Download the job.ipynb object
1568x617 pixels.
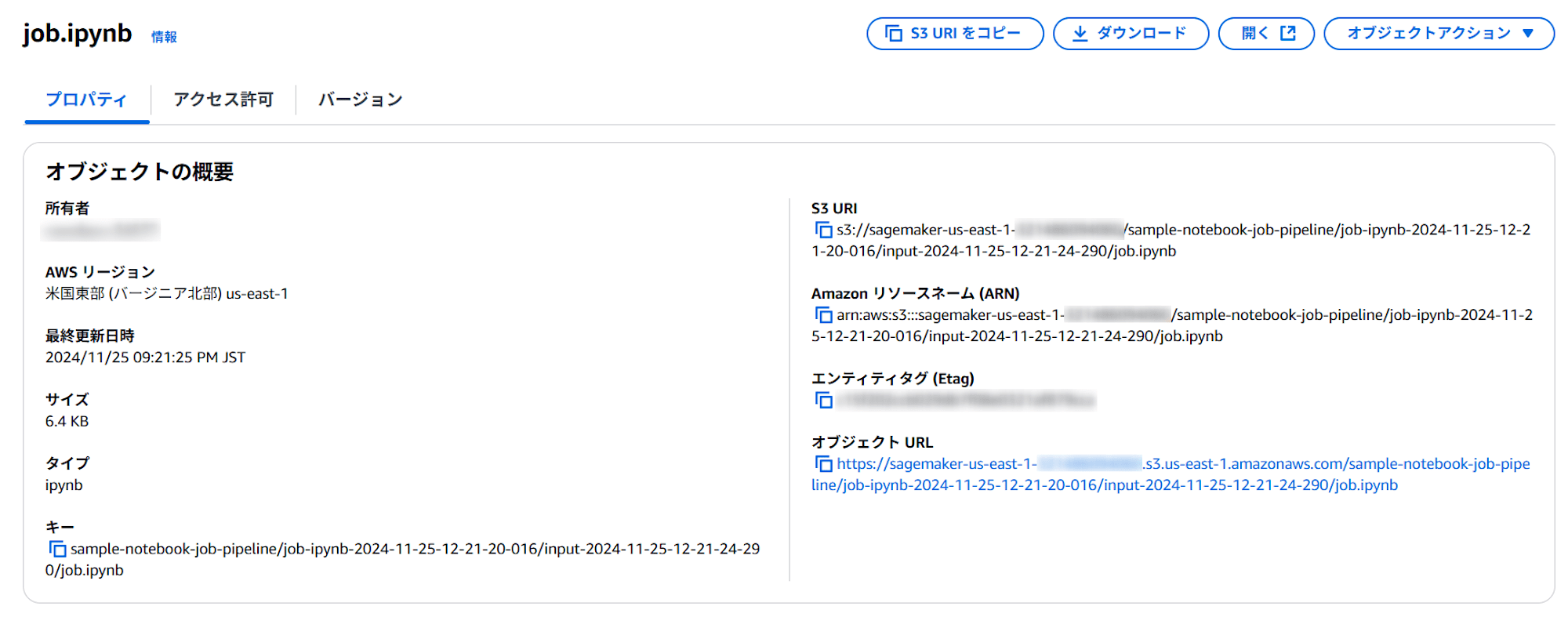pos(1131,34)
